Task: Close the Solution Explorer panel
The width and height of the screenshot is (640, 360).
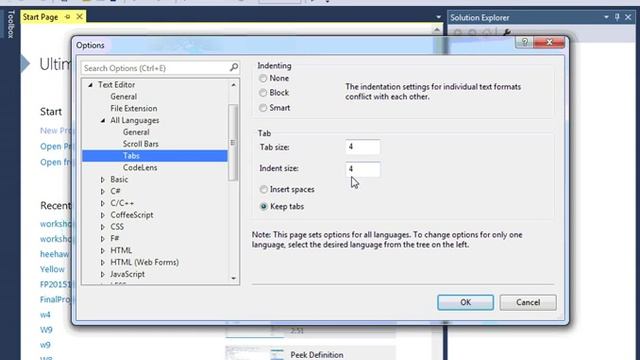Action: pos(628,17)
